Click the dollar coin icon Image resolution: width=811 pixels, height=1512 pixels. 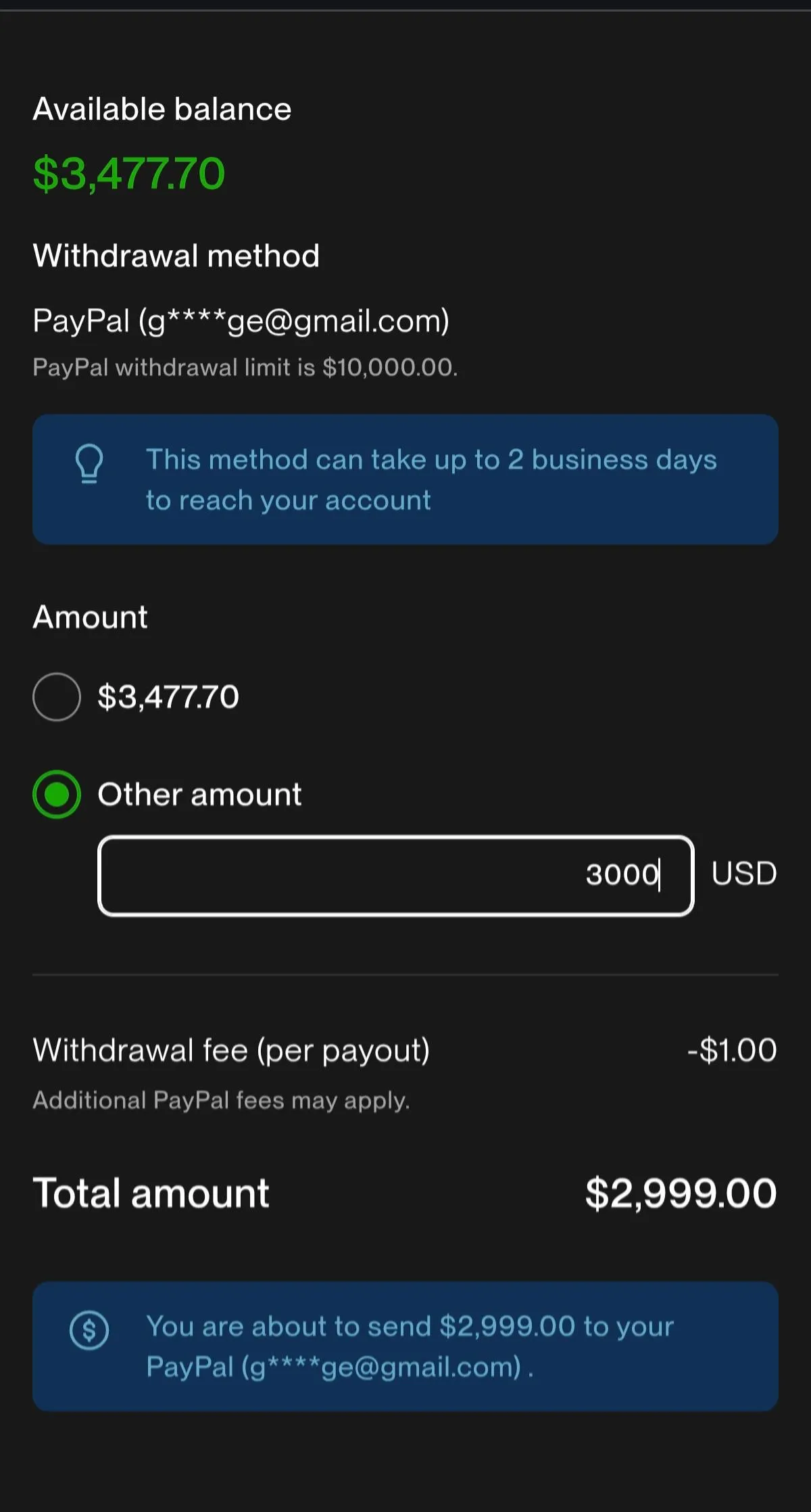pos(89,1329)
